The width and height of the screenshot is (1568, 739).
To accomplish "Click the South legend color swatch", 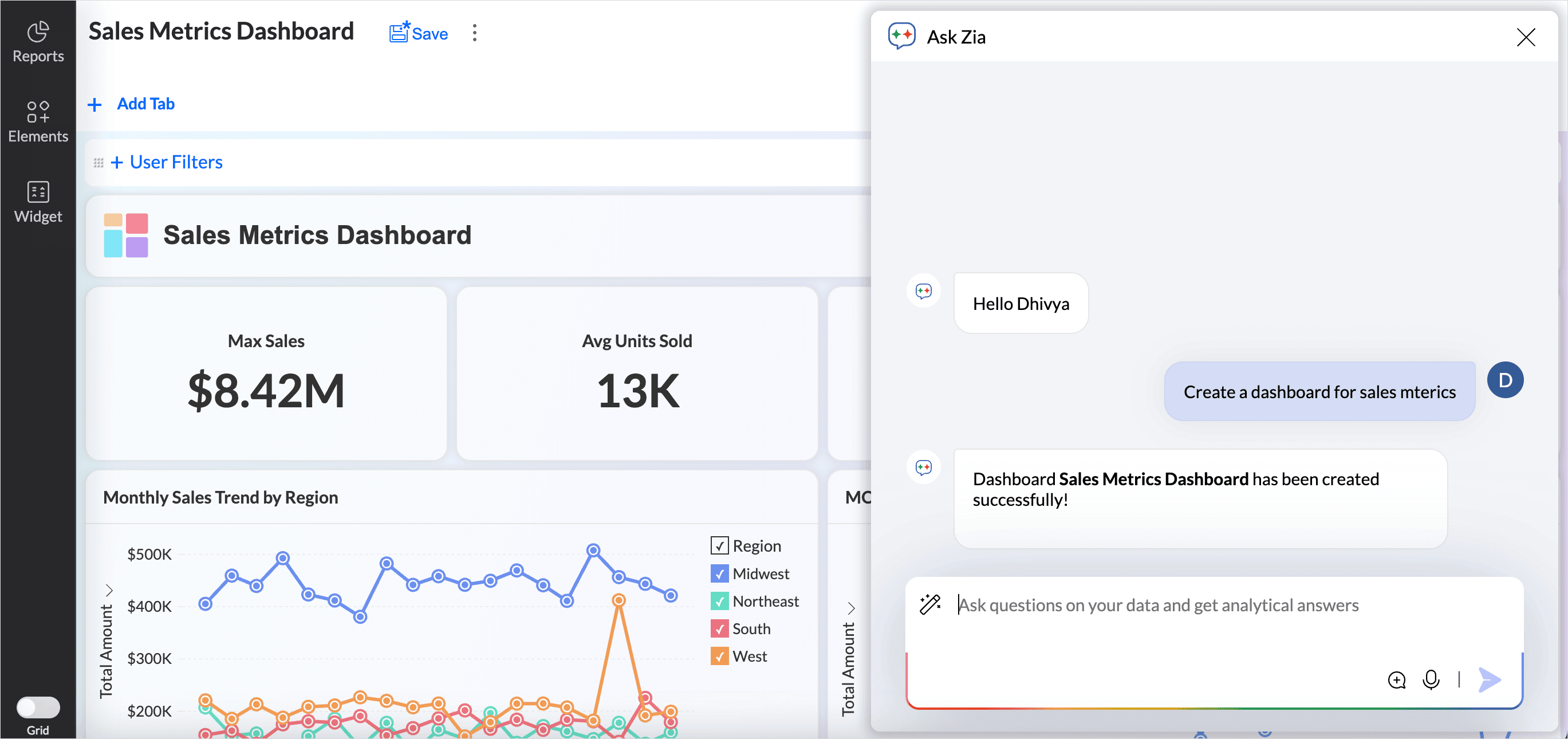I will coord(719,628).
